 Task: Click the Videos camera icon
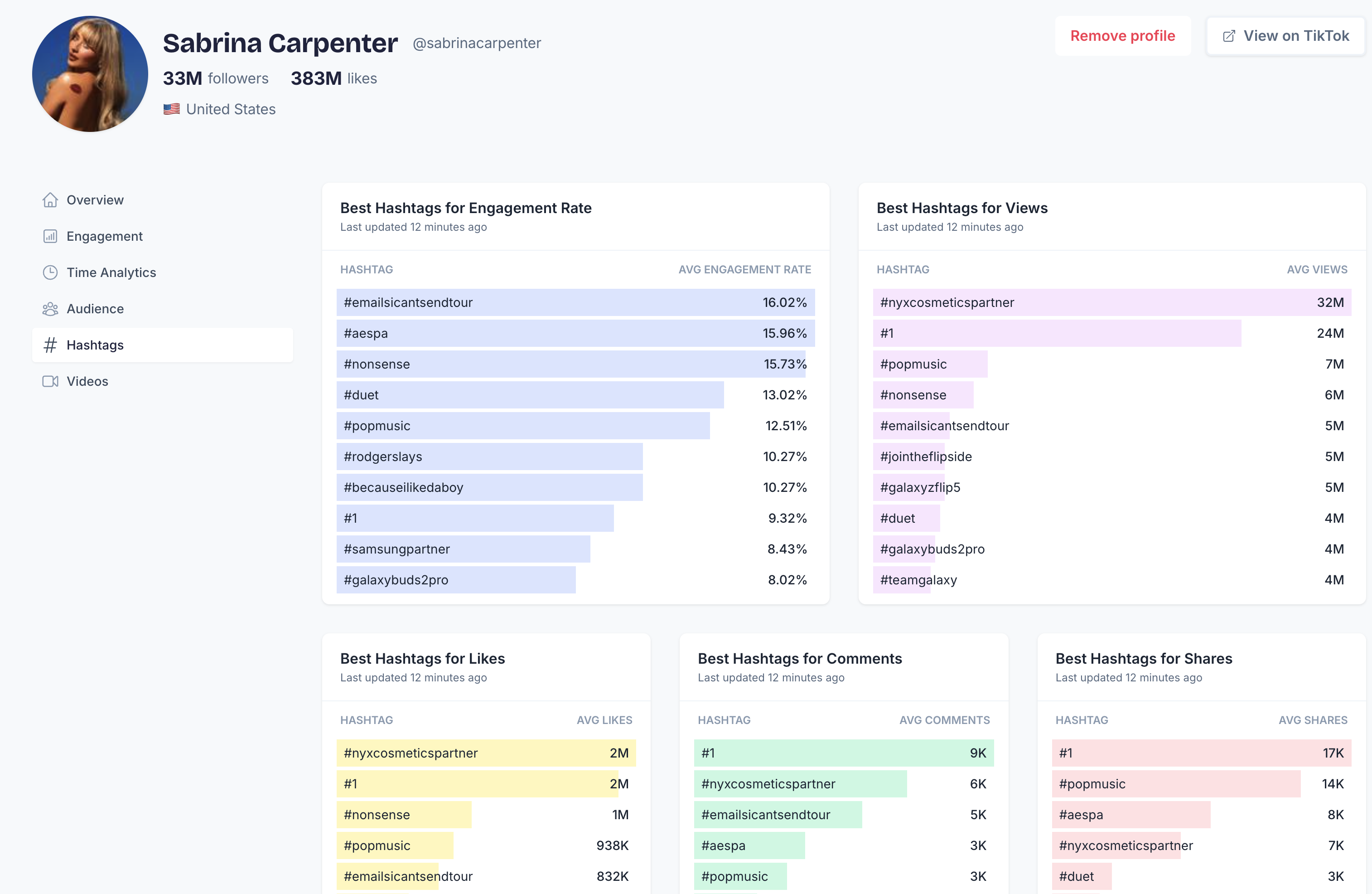pyautogui.click(x=50, y=381)
